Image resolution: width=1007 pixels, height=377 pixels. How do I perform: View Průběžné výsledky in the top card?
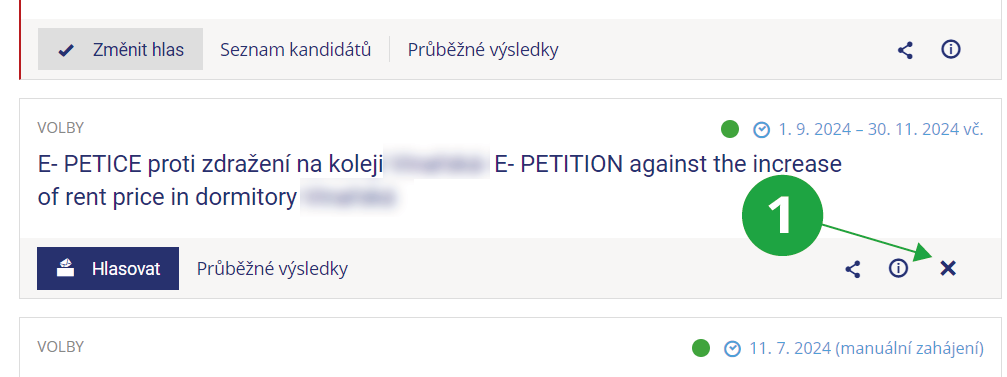(483, 49)
